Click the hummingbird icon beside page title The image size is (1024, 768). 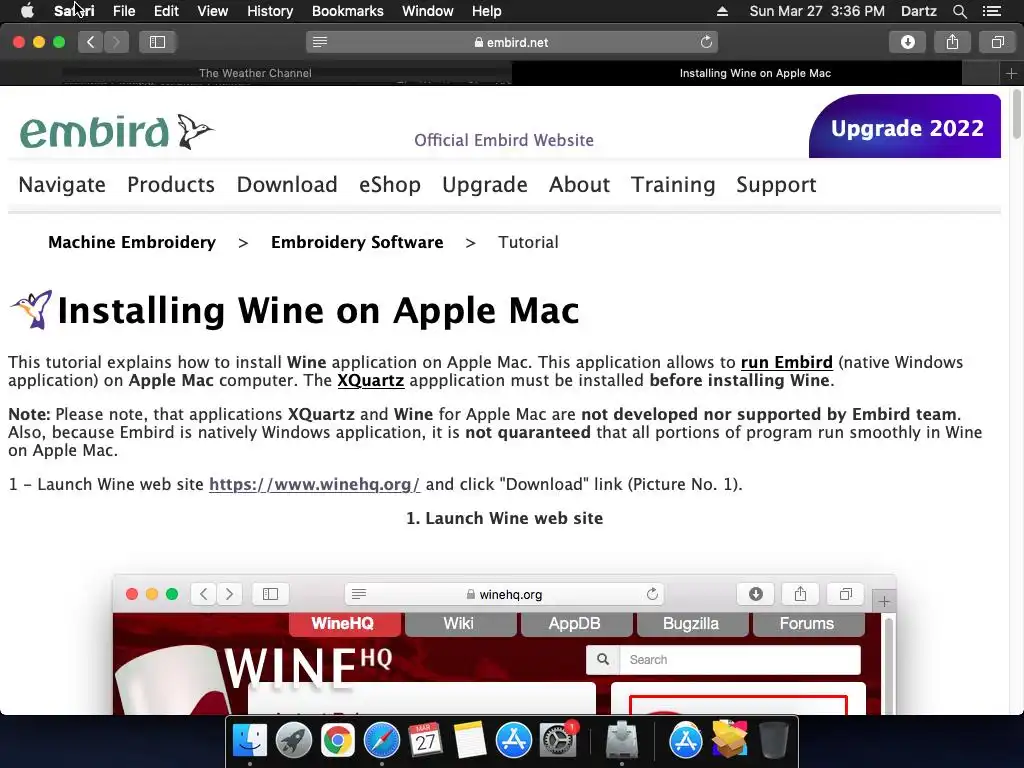pos(31,310)
